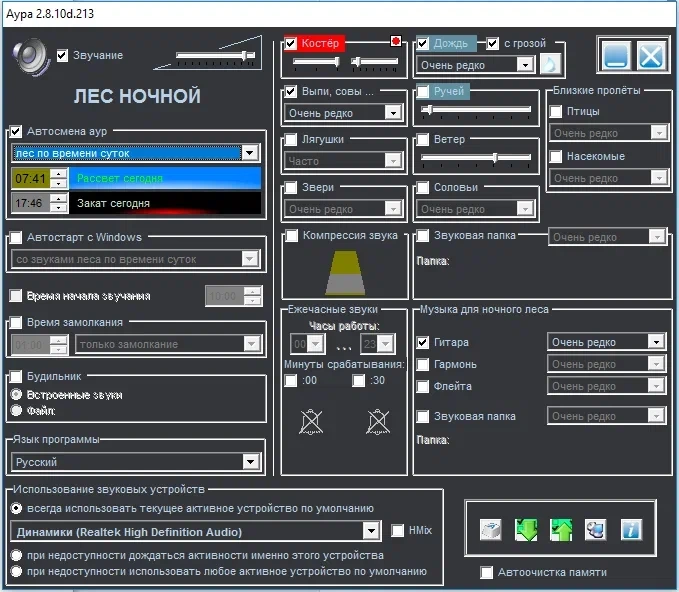Click the sound compression trapezoid graphic

coord(345,273)
